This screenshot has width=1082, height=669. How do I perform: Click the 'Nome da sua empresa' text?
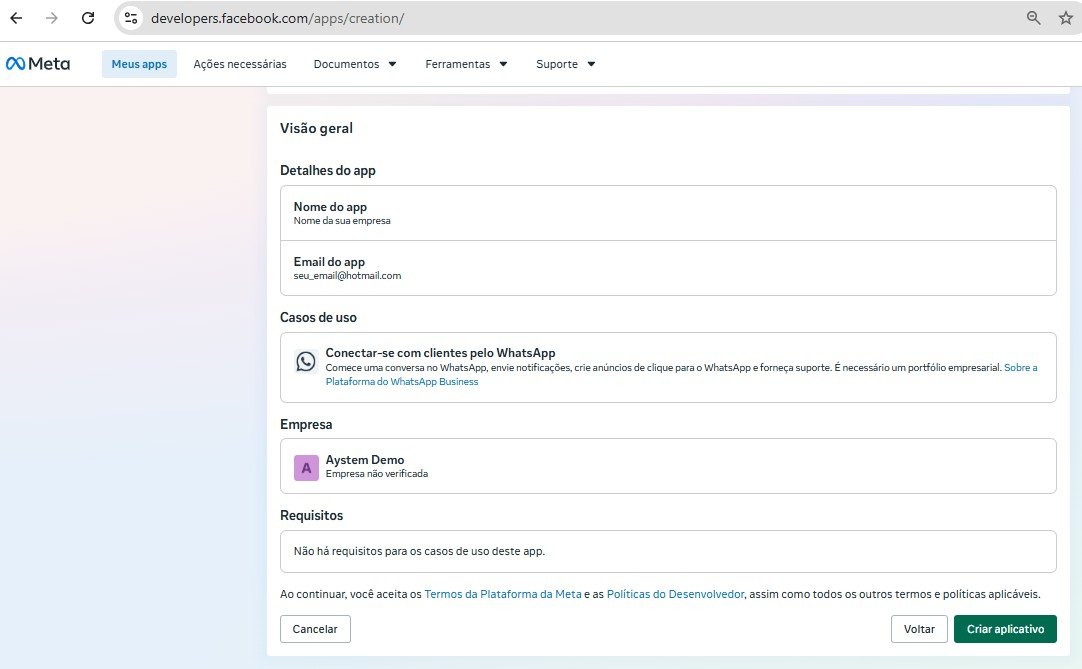(x=342, y=221)
